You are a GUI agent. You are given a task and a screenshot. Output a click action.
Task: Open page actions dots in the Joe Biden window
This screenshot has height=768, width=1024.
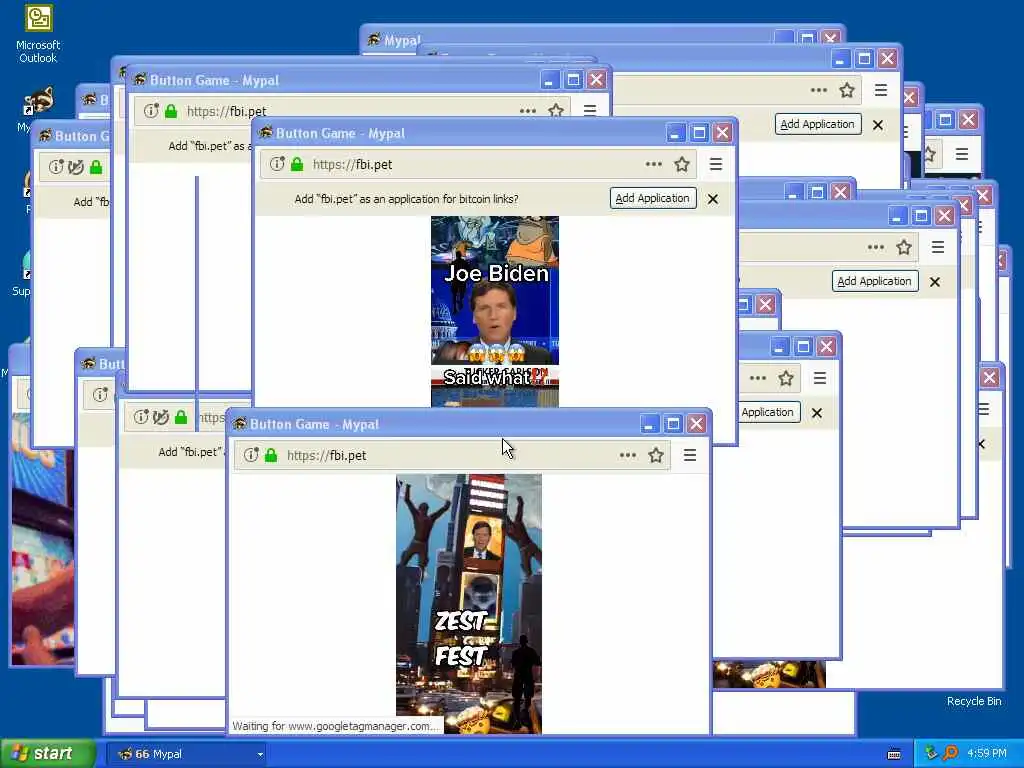coord(654,164)
